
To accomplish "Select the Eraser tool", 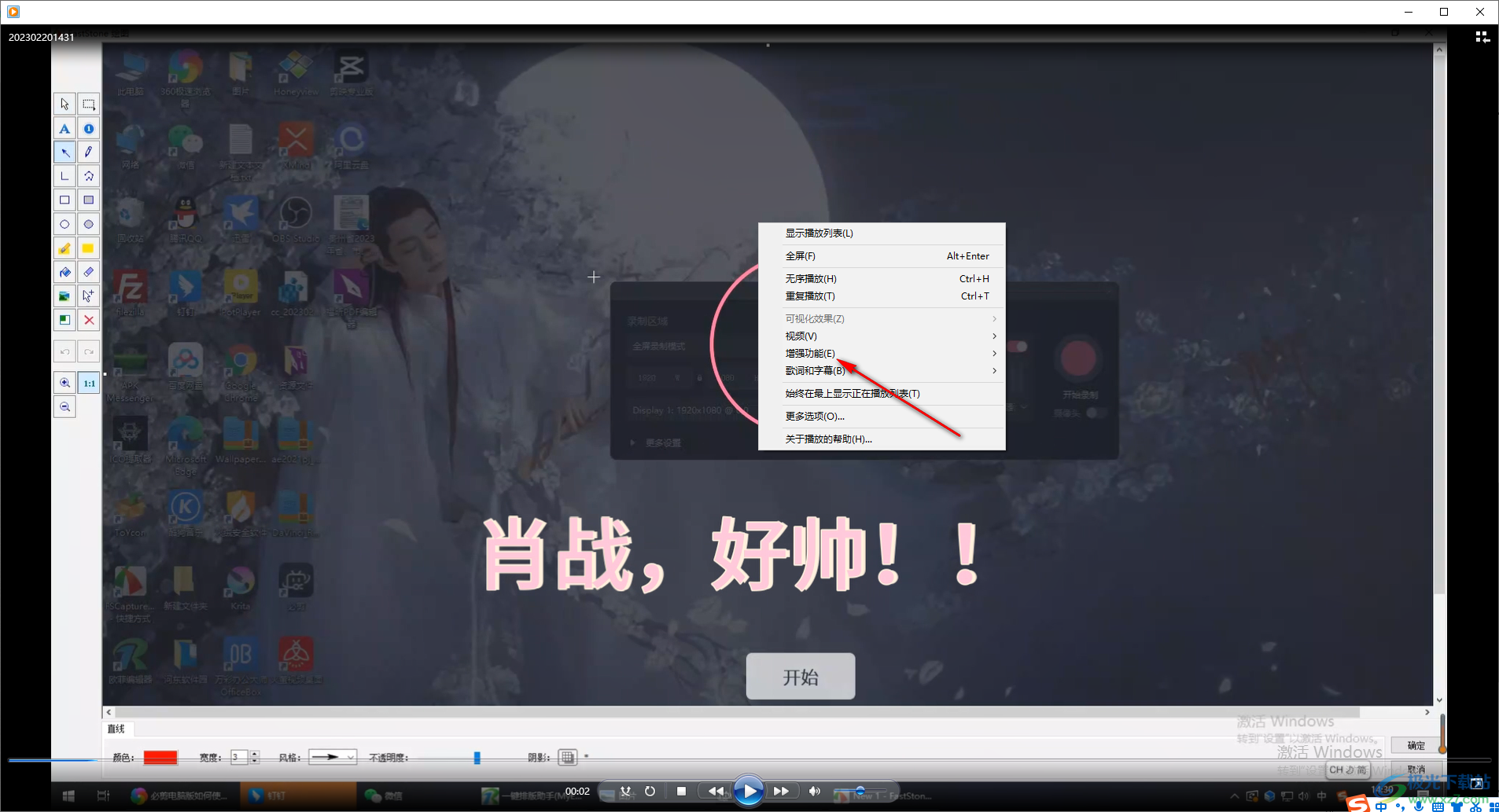I will [x=89, y=272].
